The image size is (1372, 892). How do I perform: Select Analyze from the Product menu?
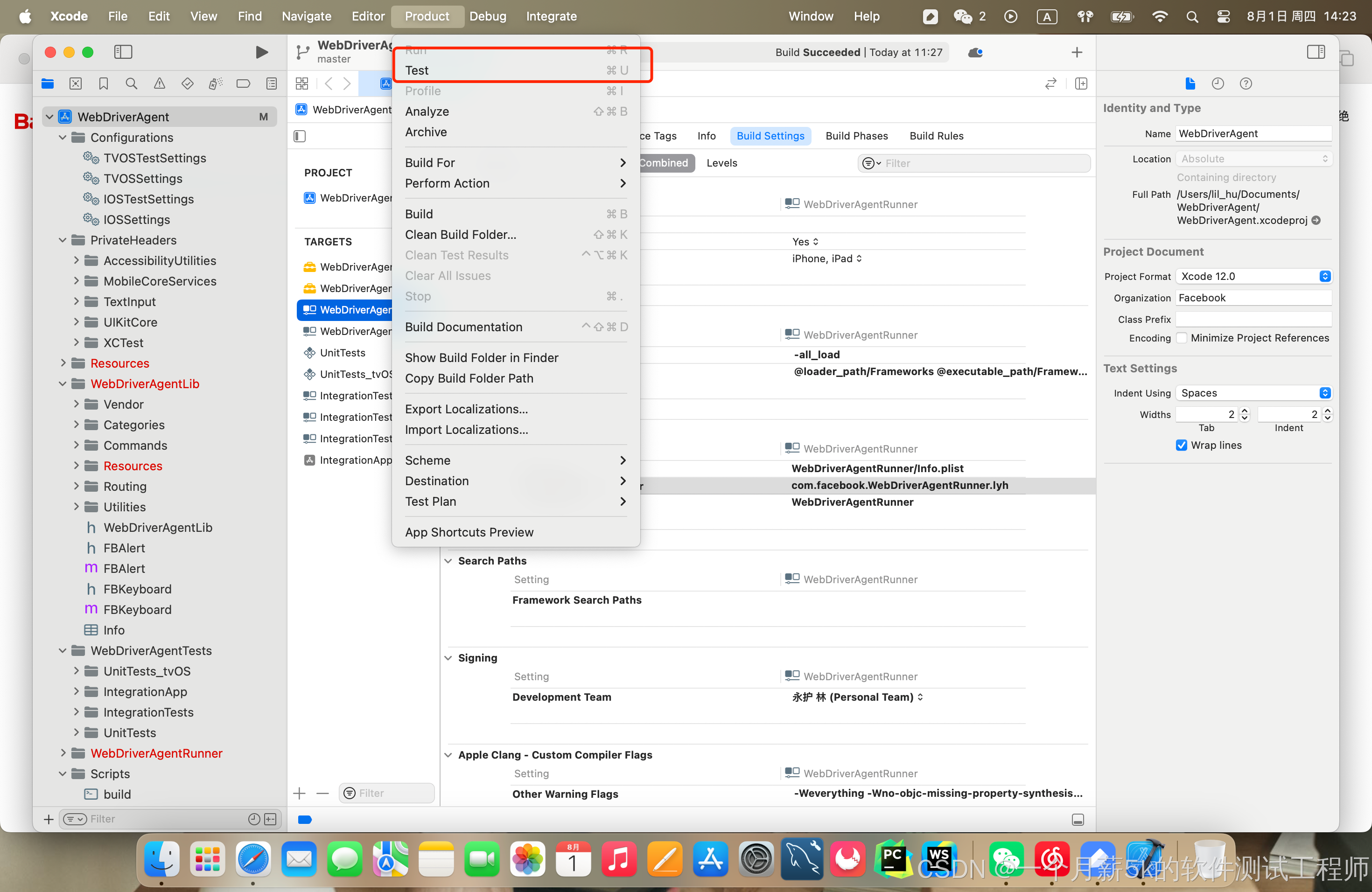pos(516,112)
